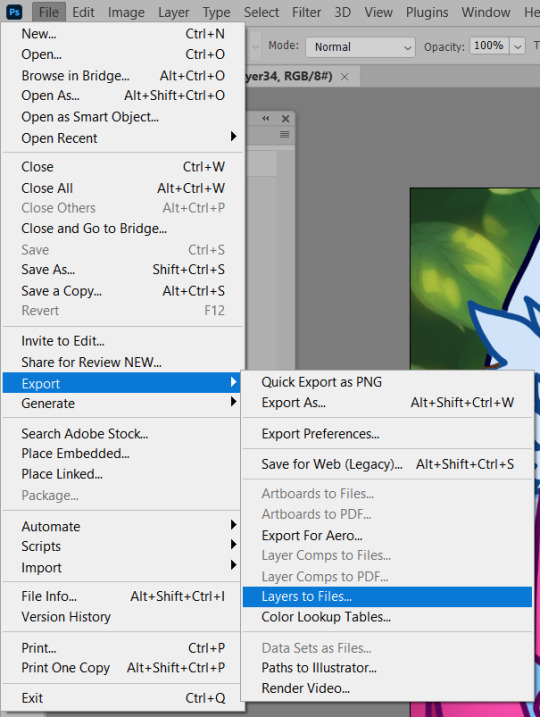Screen dimensions: 540x717
Task: Select Close and Go to Bridge...
Action: 123,228
